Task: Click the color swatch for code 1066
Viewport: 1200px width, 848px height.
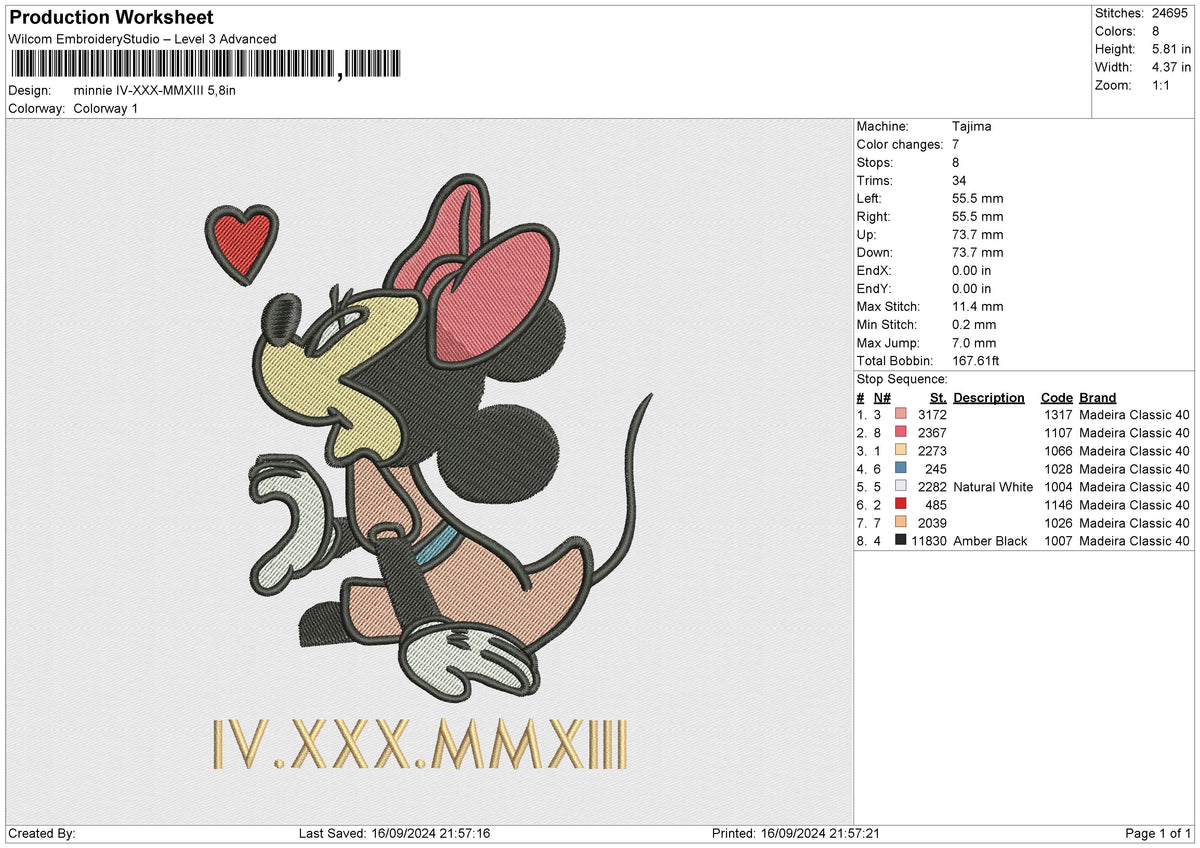Action: (x=901, y=451)
